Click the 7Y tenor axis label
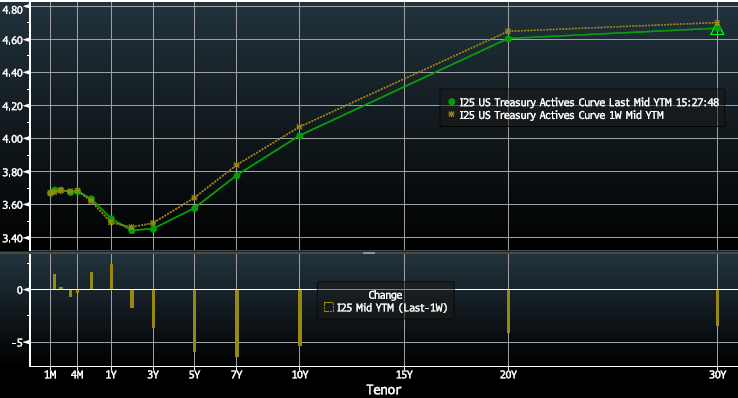The width and height of the screenshot is (738, 398). click(x=237, y=375)
